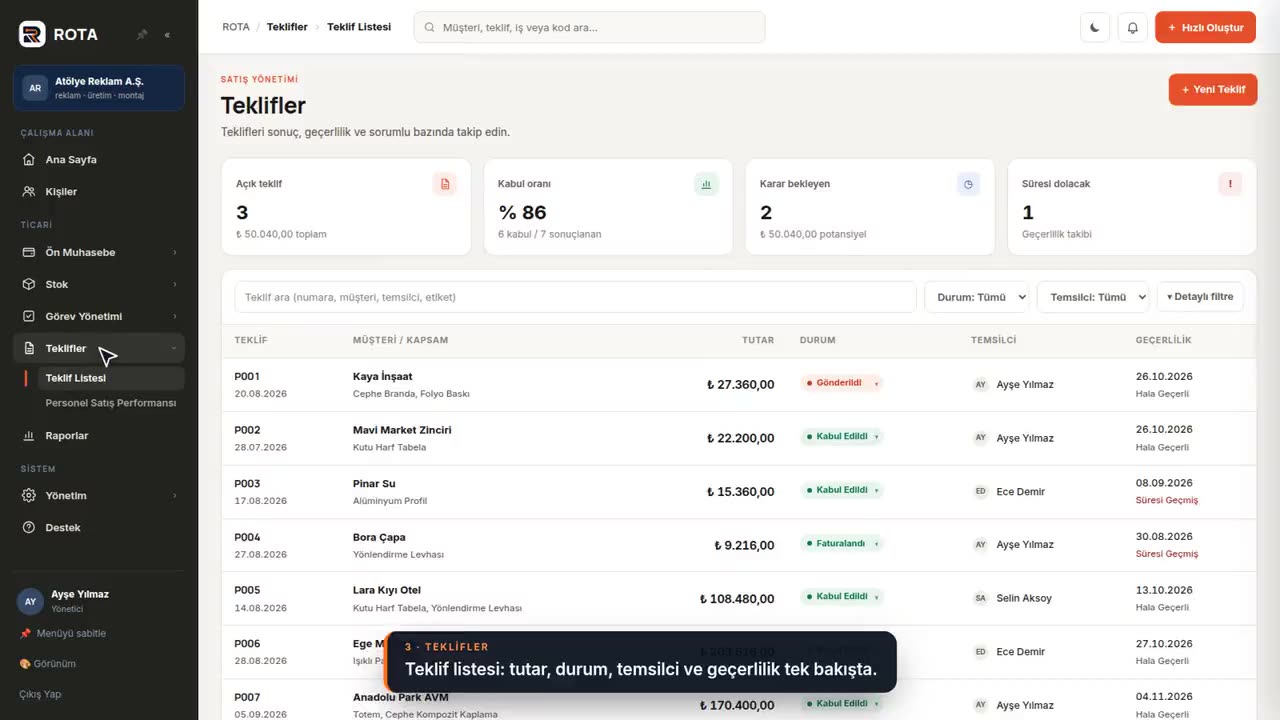Screen dimensions: 1280x720
Task: Sort the table by the Tutar column header
Action: pyautogui.click(x=757, y=340)
